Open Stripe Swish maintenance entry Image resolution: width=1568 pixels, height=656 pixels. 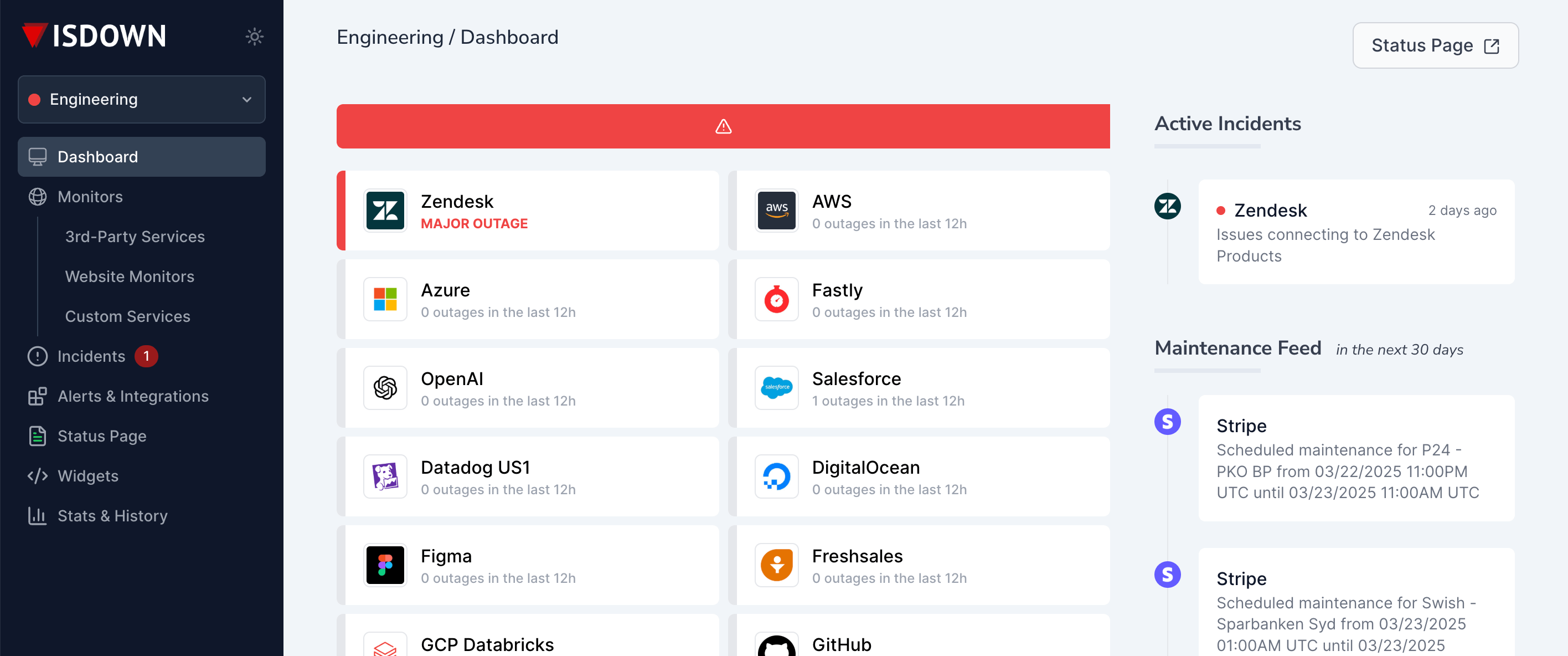pyautogui.click(x=1356, y=602)
